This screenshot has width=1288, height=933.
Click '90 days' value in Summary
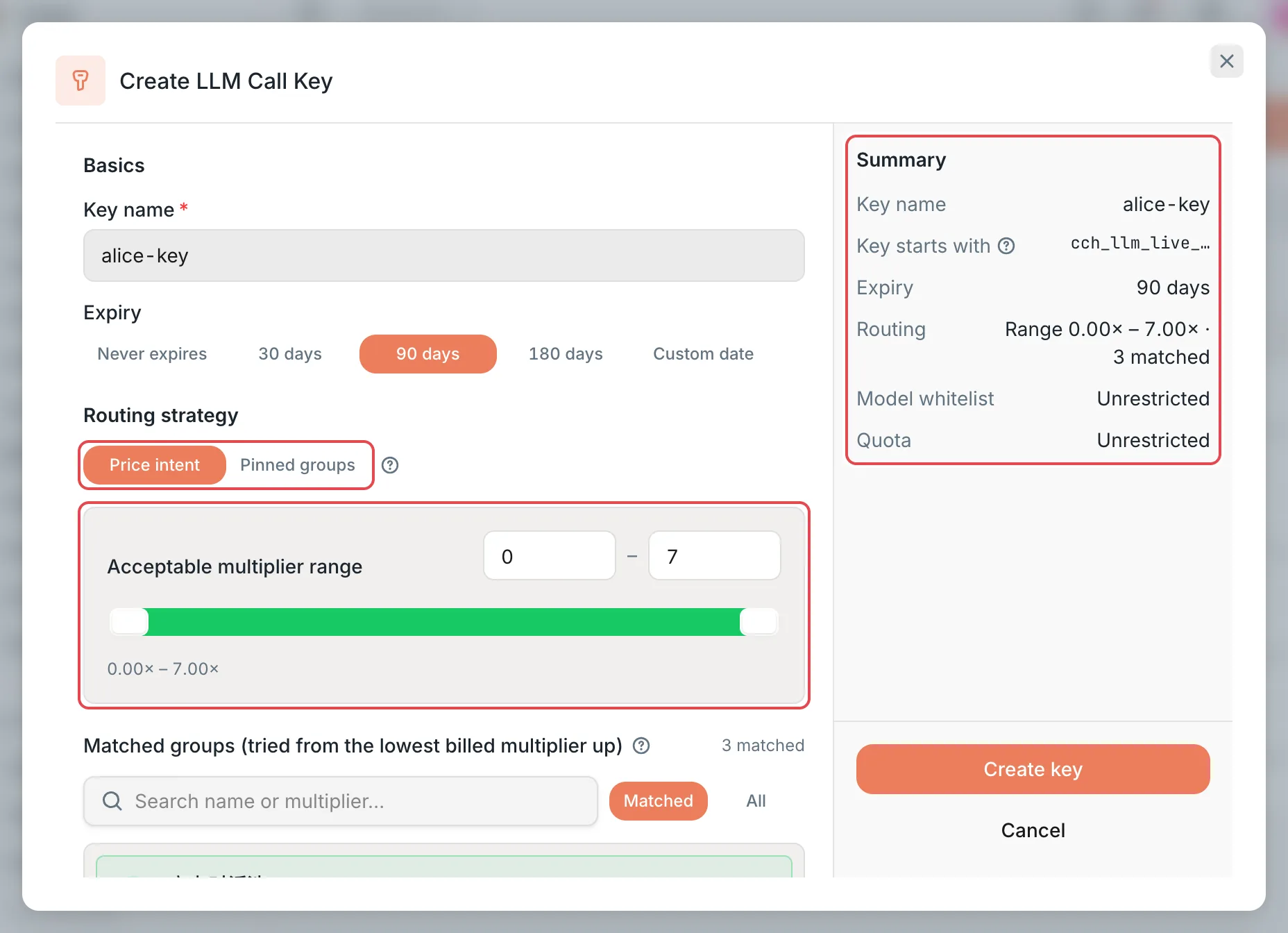(x=1173, y=287)
